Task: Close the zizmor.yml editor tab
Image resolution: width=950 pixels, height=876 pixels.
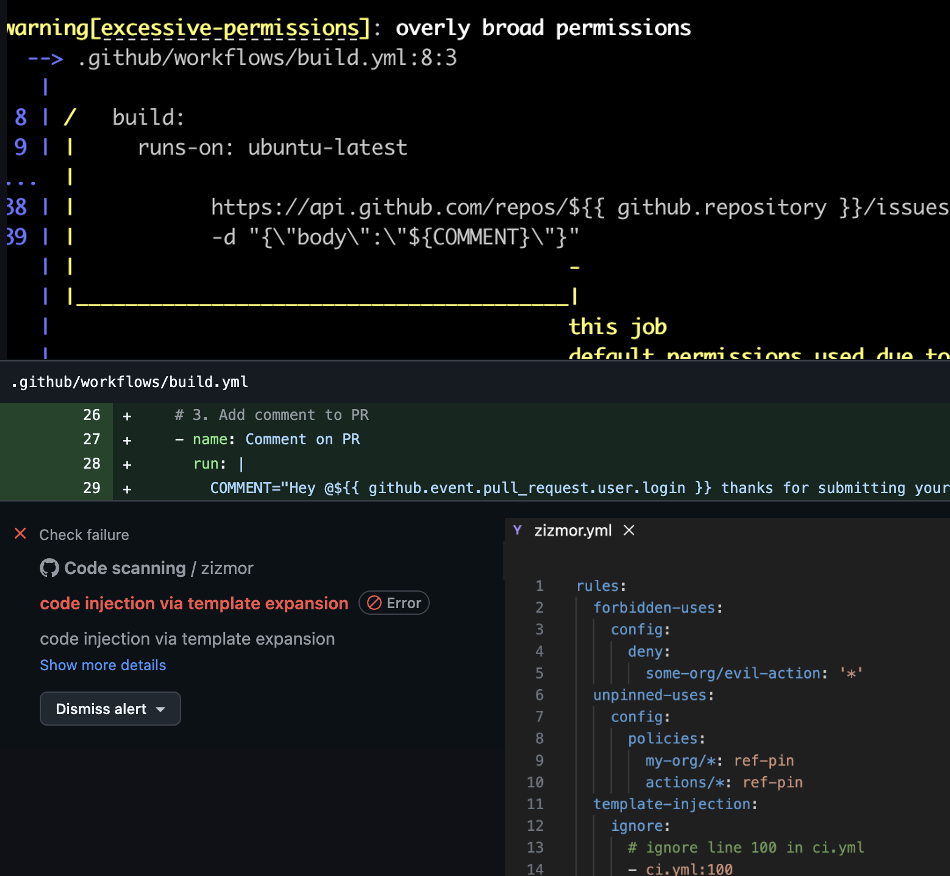Action: [x=629, y=530]
